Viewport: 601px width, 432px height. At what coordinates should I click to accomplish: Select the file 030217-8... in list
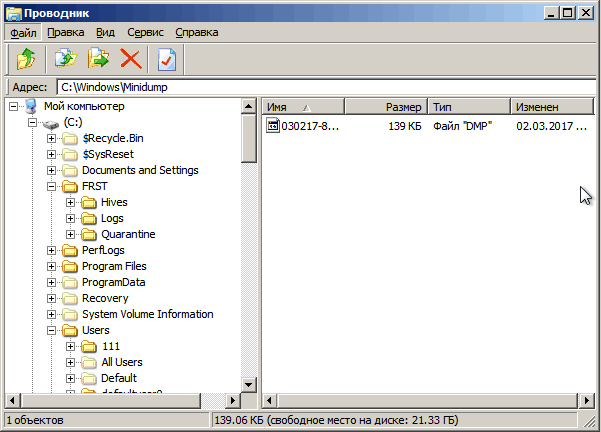coord(310,126)
